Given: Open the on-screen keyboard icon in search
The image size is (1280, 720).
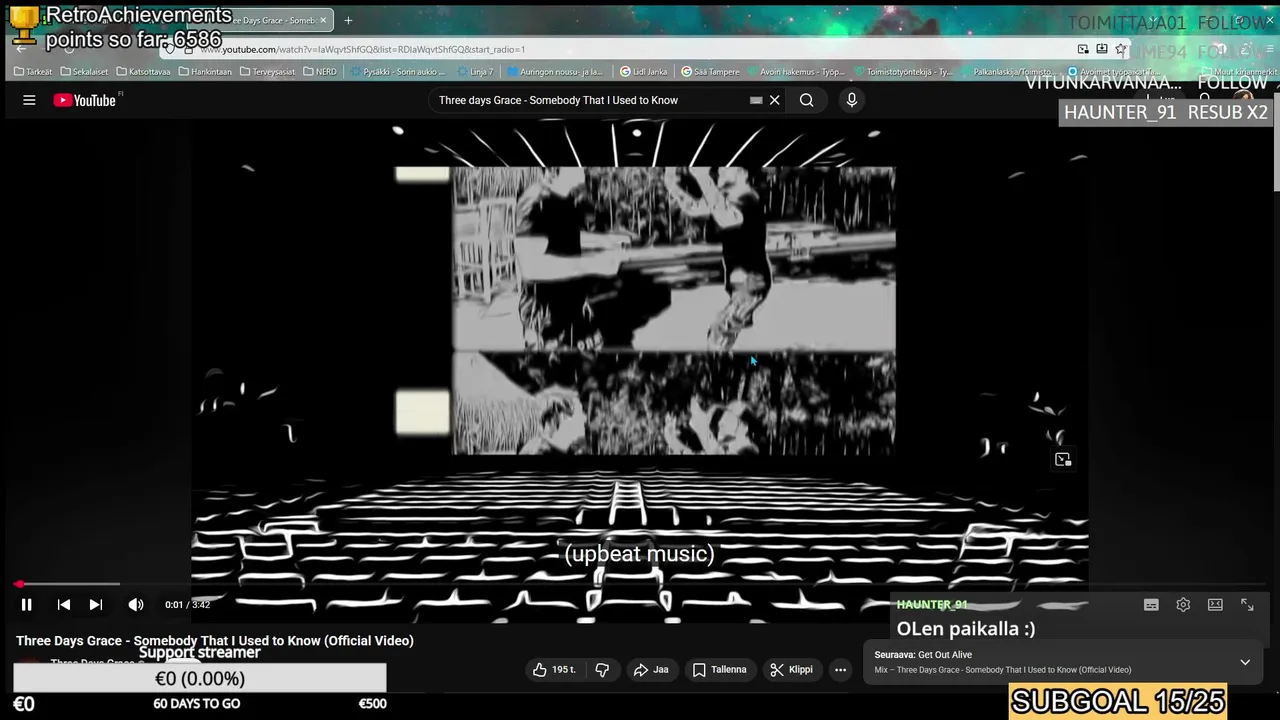Looking at the screenshot, I should tap(756, 100).
